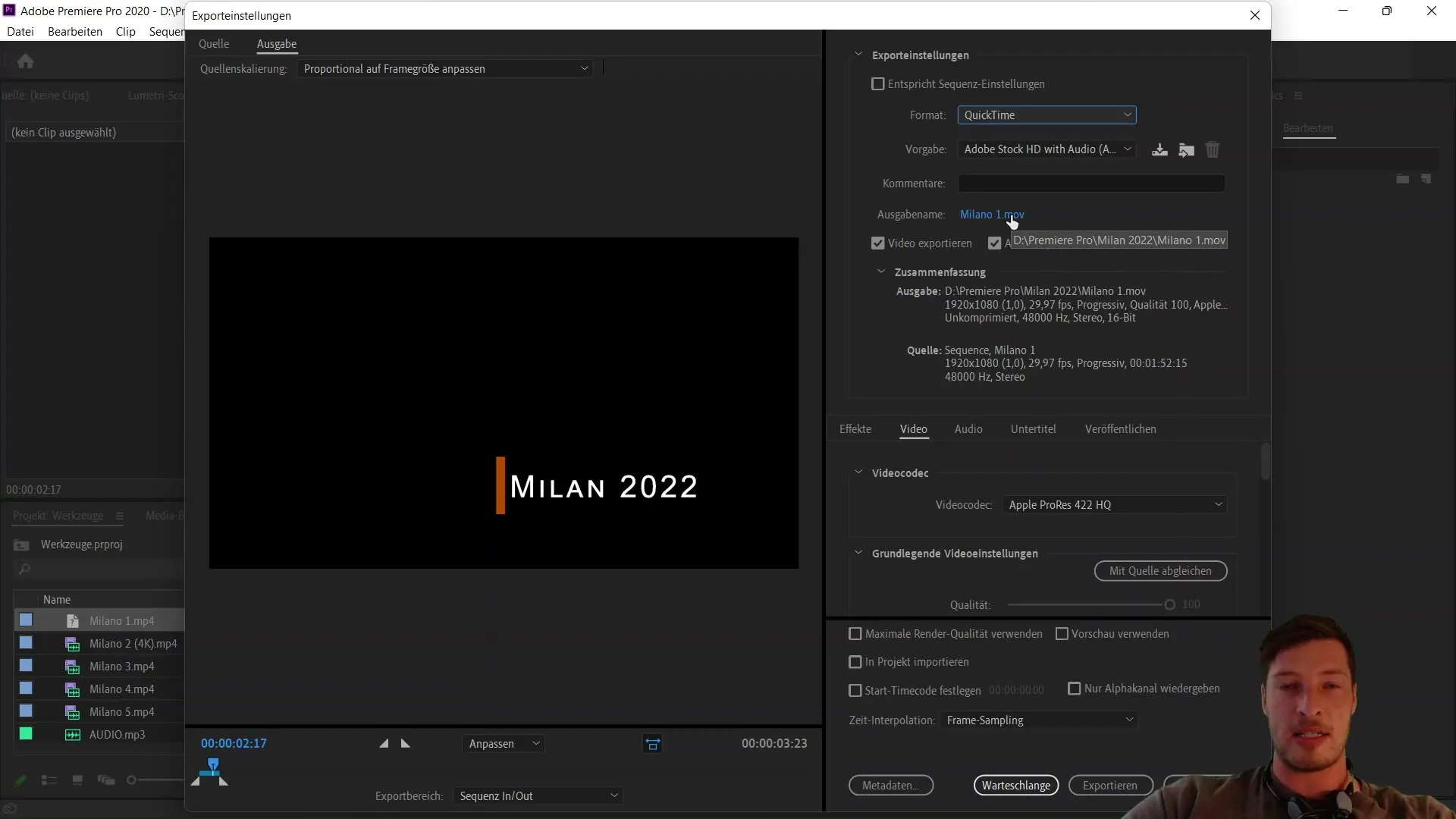Click the AUDIO.mp3 waveform icon

tap(73, 735)
